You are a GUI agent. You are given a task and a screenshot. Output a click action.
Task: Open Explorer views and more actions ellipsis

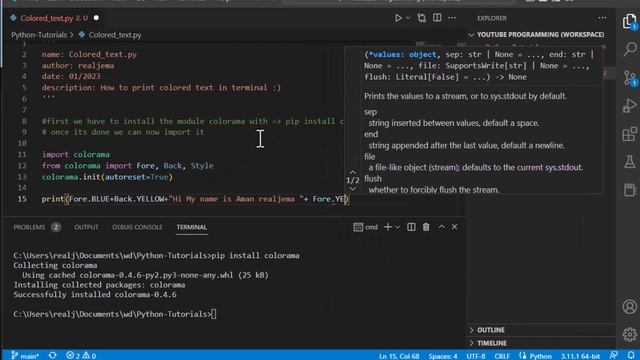602,18
